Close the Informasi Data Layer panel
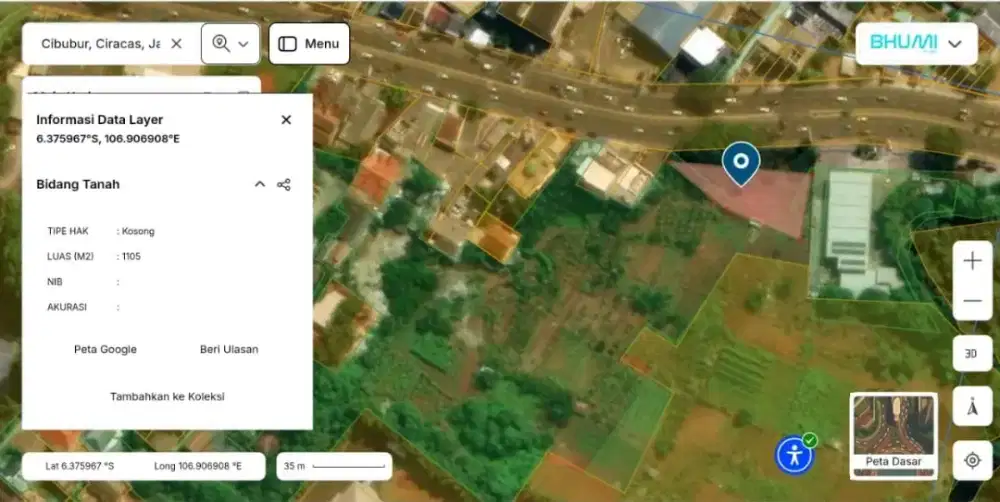The height and width of the screenshot is (502, 1000). point(286,120)
